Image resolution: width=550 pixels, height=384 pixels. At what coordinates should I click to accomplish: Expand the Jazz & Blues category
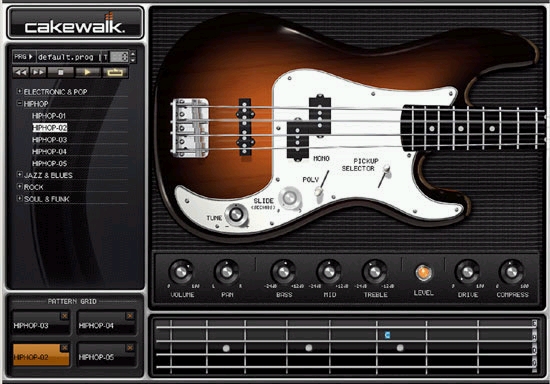click(x=20, y=174)
